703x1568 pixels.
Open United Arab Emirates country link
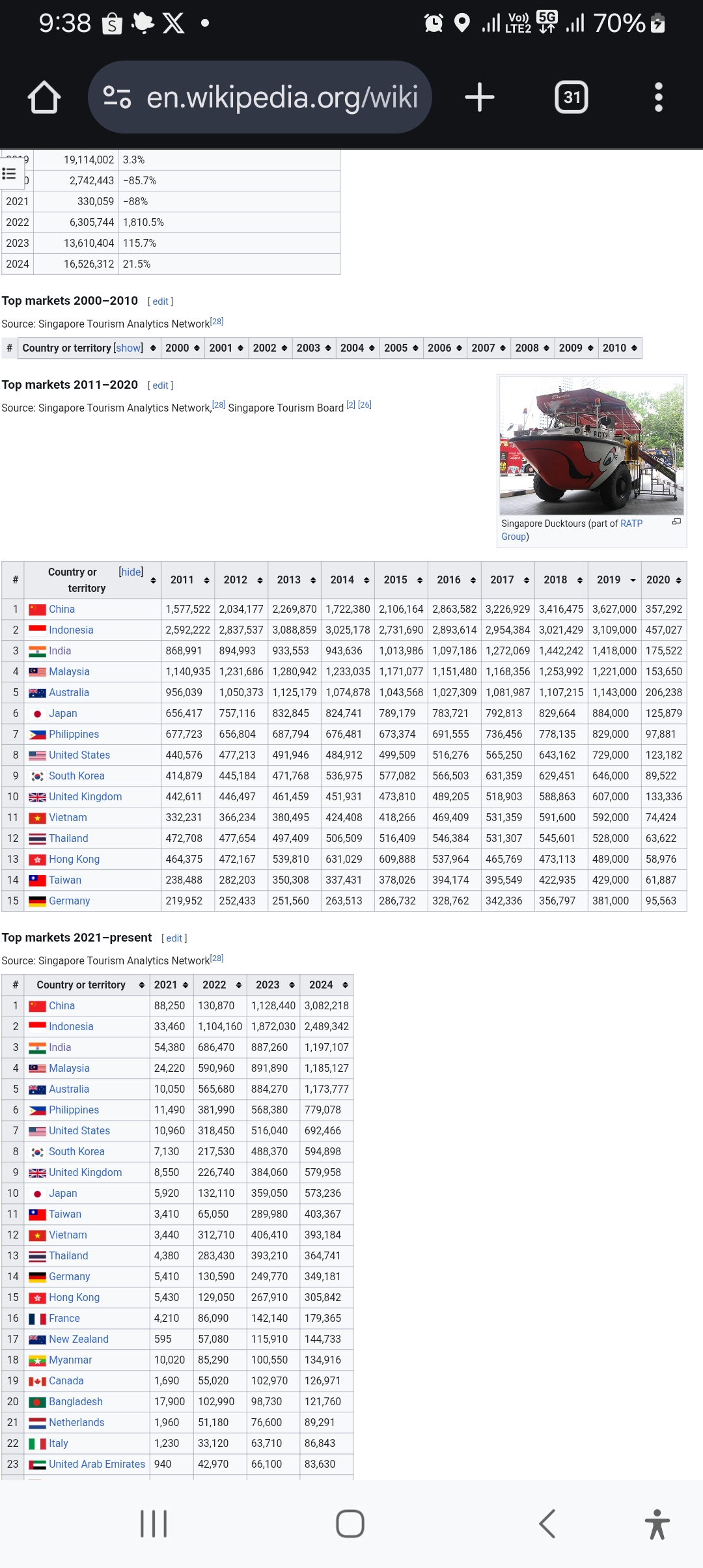point(97,1464)
